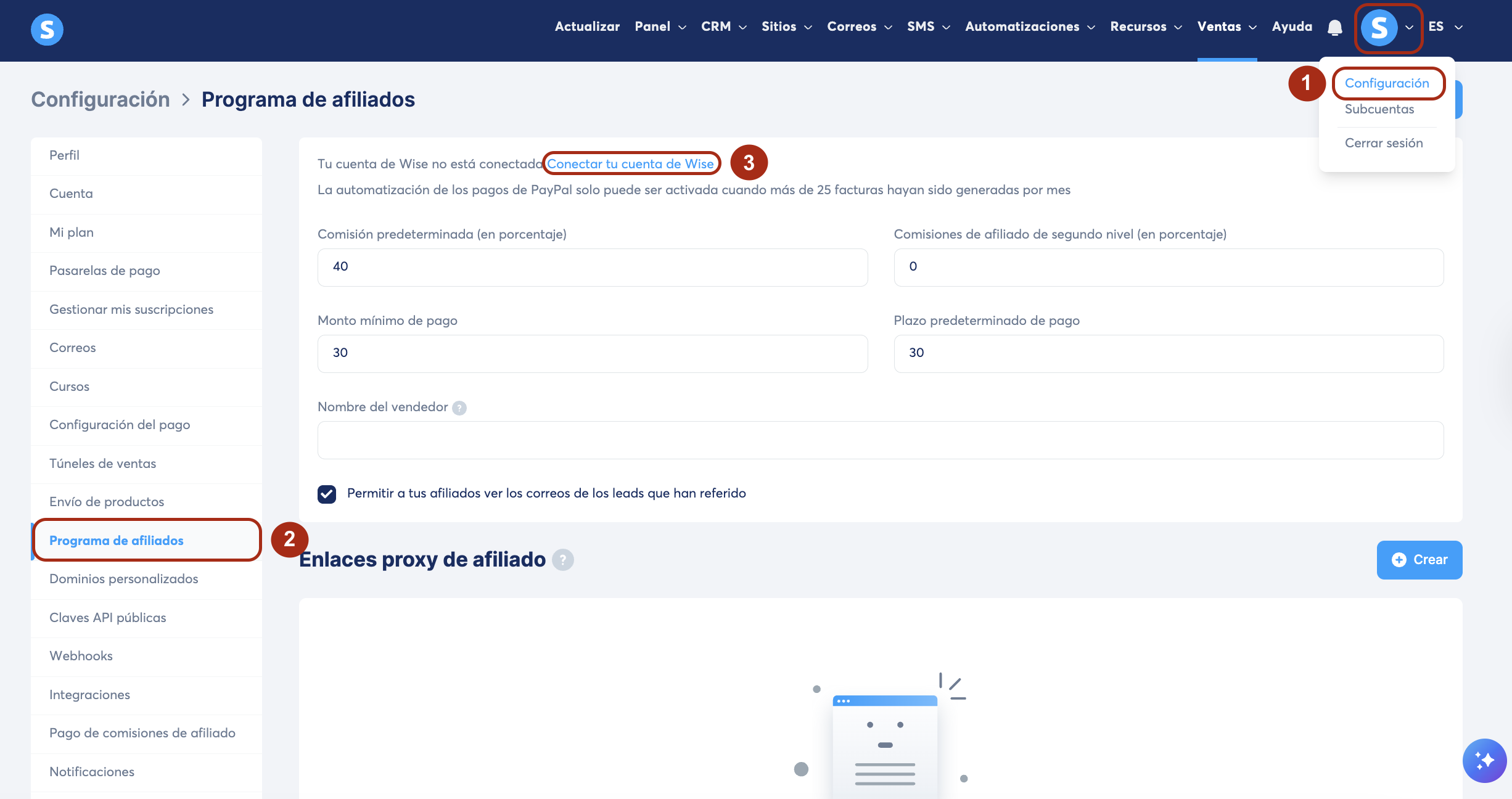Choose Cerrar sesión in profile menu
The height and width of the screenshot is (799, 1512).
point(1384,143)
